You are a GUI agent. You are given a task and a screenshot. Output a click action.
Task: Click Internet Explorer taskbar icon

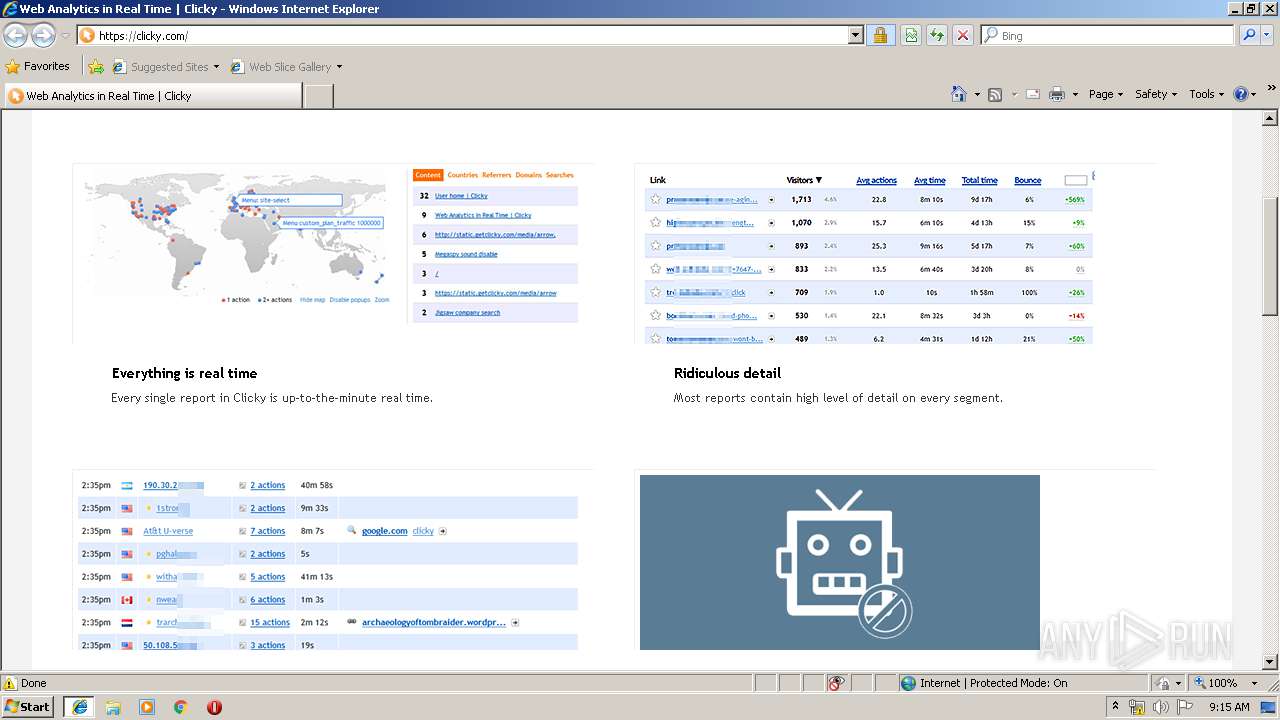pos(80,706)
